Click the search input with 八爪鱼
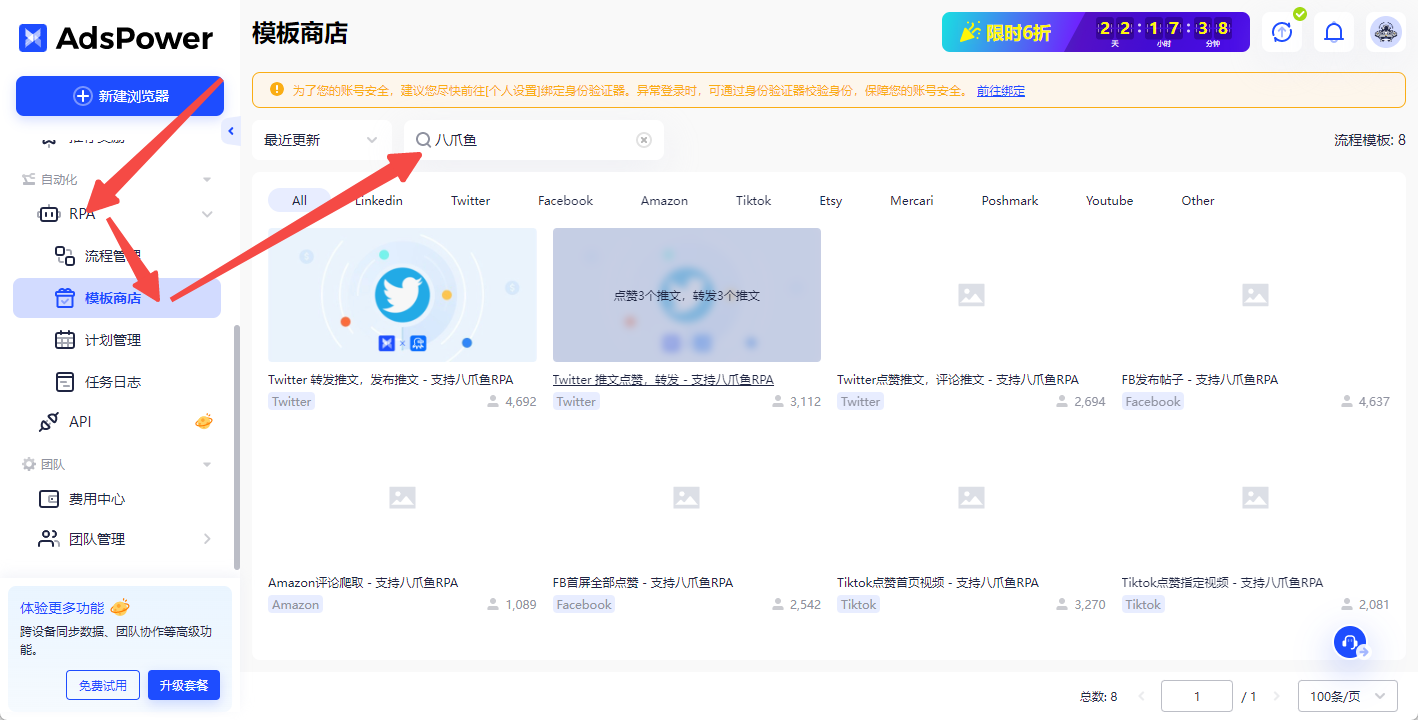Image resolution: width=1418 pixels, height=720 pixels. click(533, 140)
